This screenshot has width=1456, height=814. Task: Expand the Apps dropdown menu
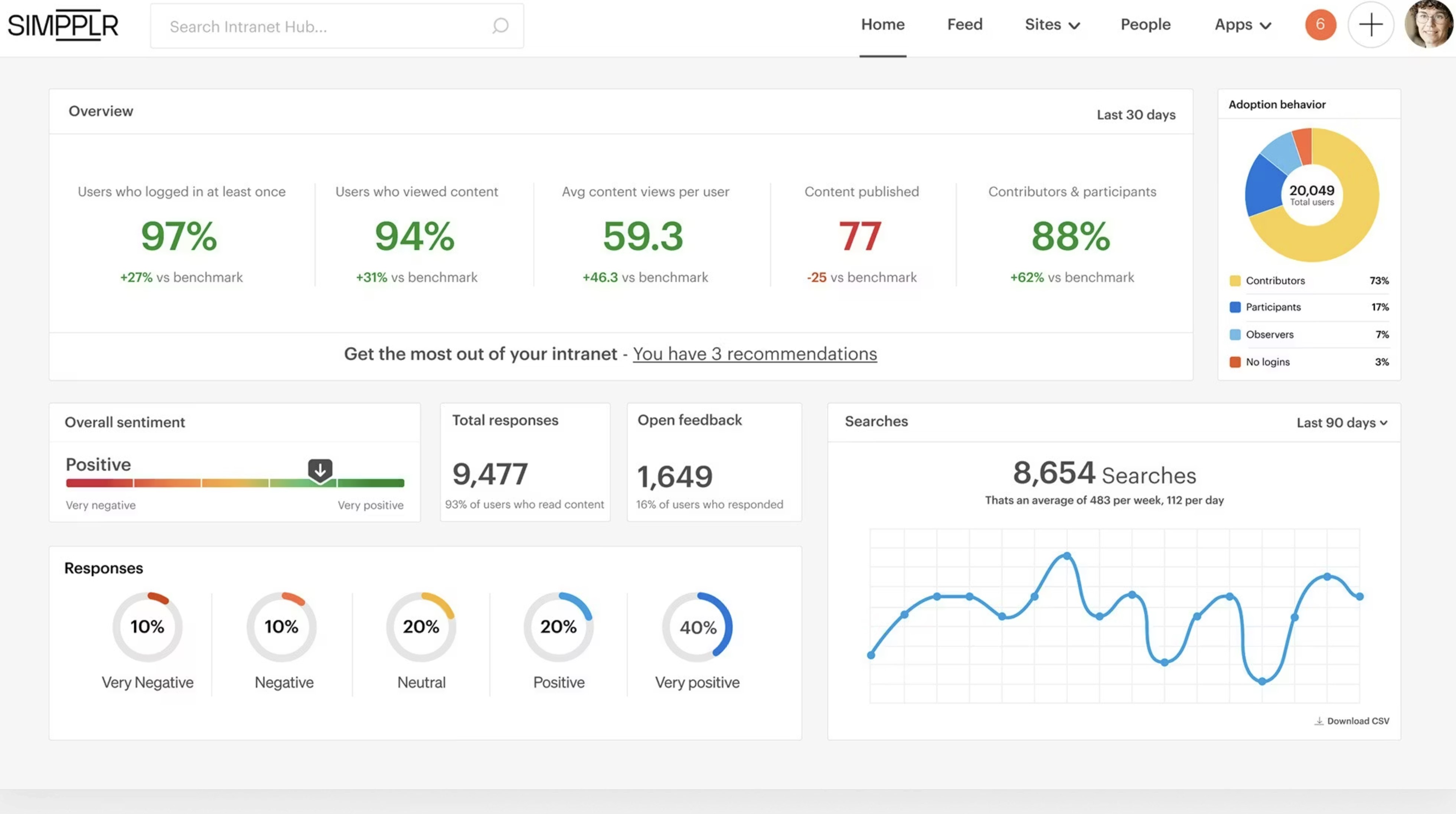[x=1242, y=25]
